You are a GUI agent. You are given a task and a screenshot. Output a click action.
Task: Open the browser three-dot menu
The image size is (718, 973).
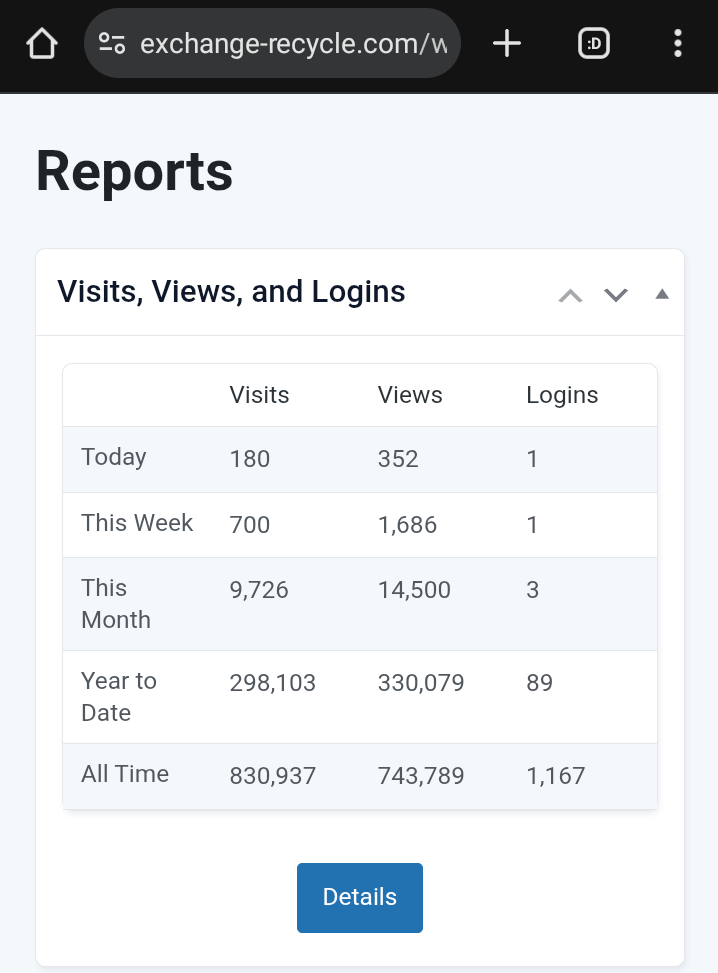[x=678, y=43]
